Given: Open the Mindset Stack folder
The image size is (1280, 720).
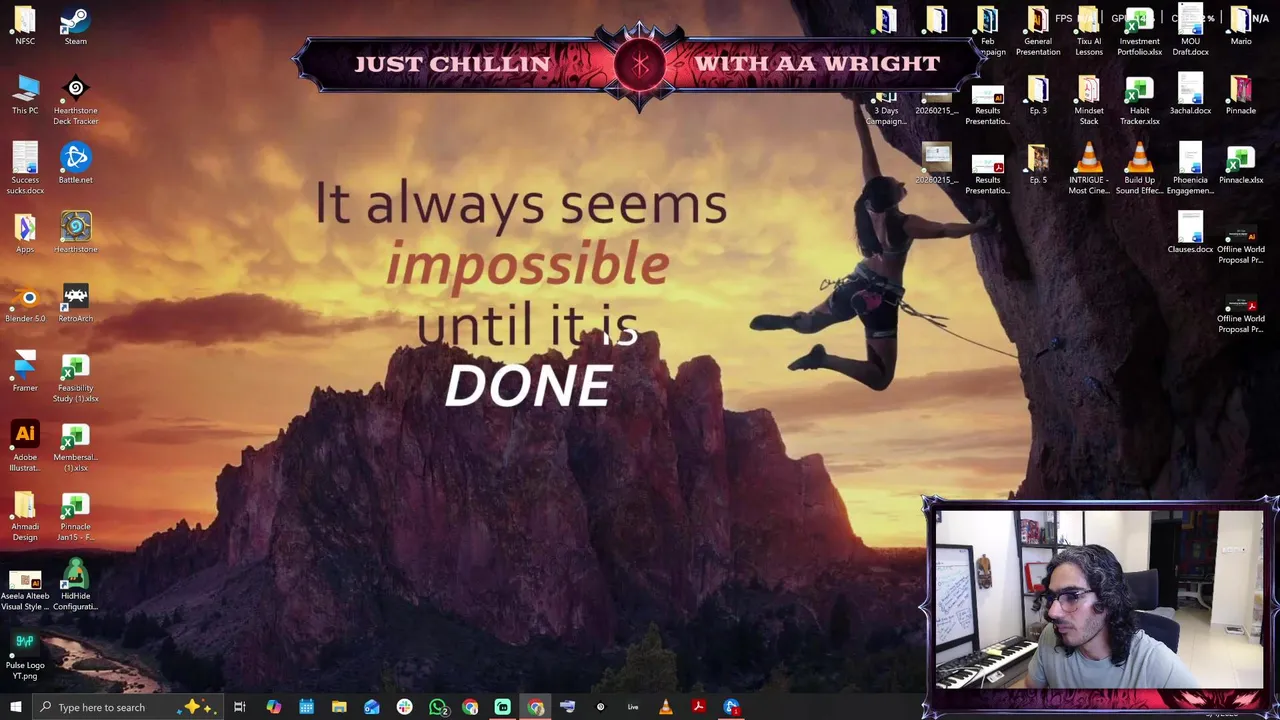Looking at the screenshot, I should (1089, 100).
